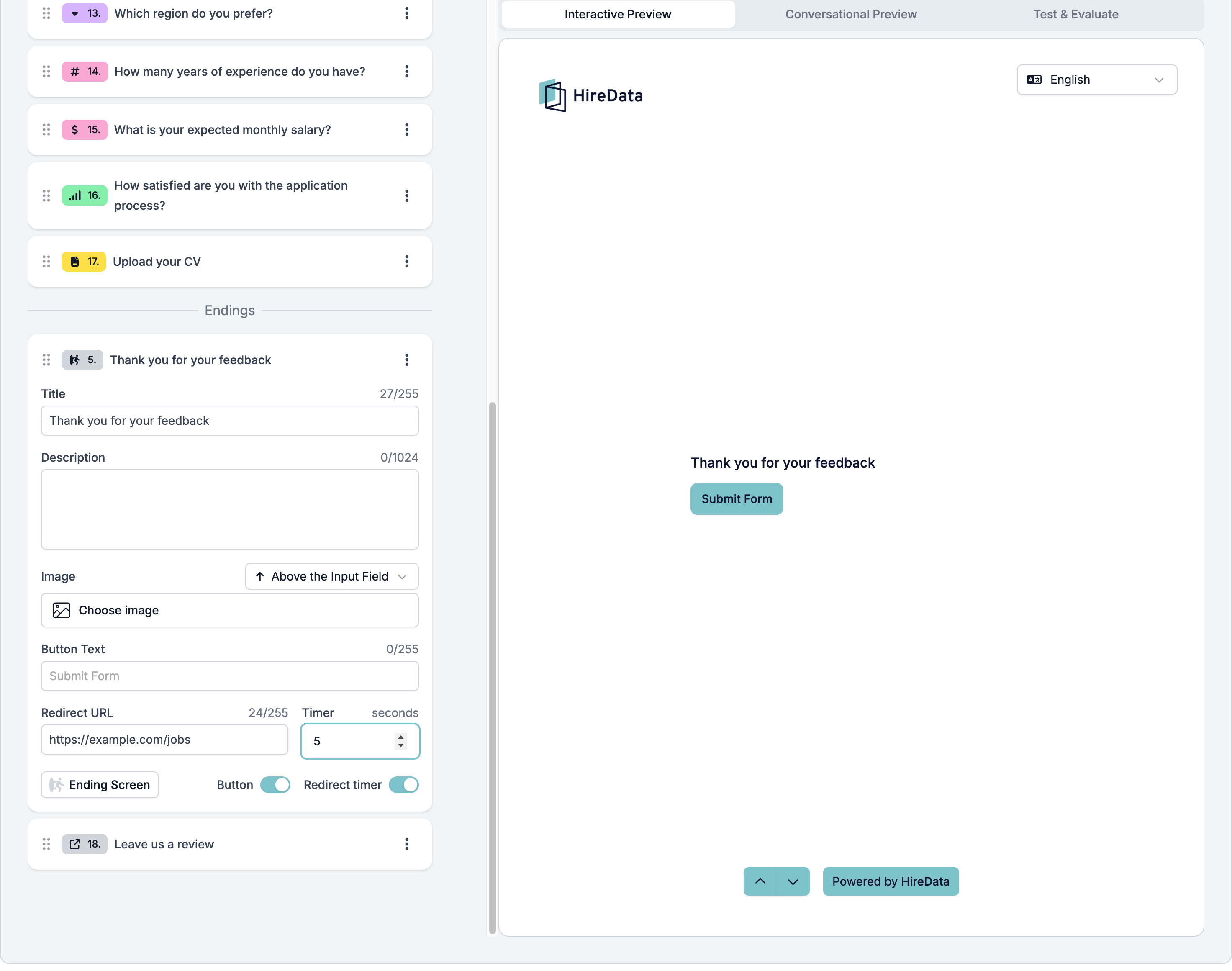Select the 'Leave us a review' ending

coord(164,844)
